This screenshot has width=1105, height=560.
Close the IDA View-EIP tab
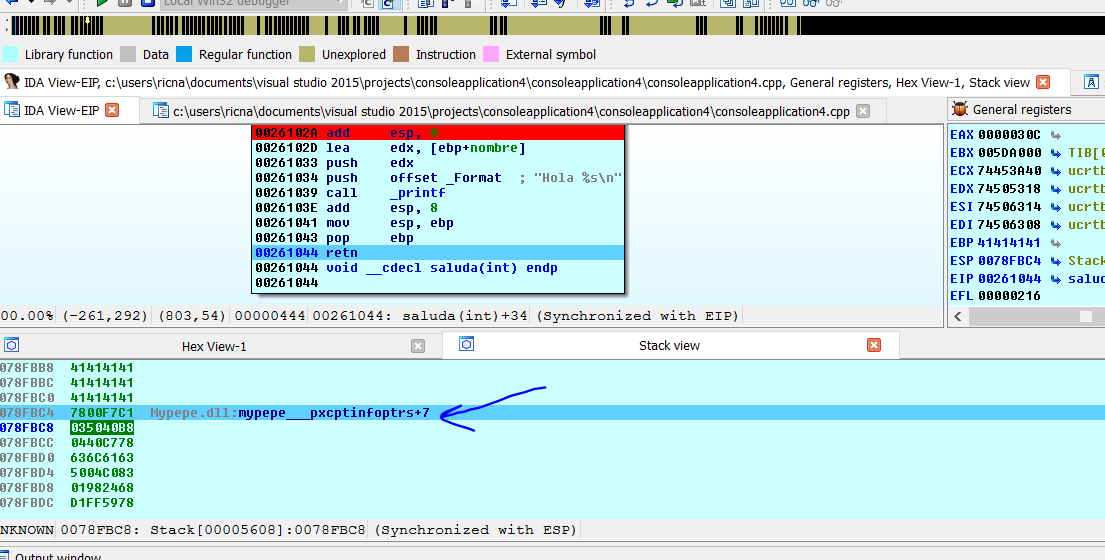point(112,111)
